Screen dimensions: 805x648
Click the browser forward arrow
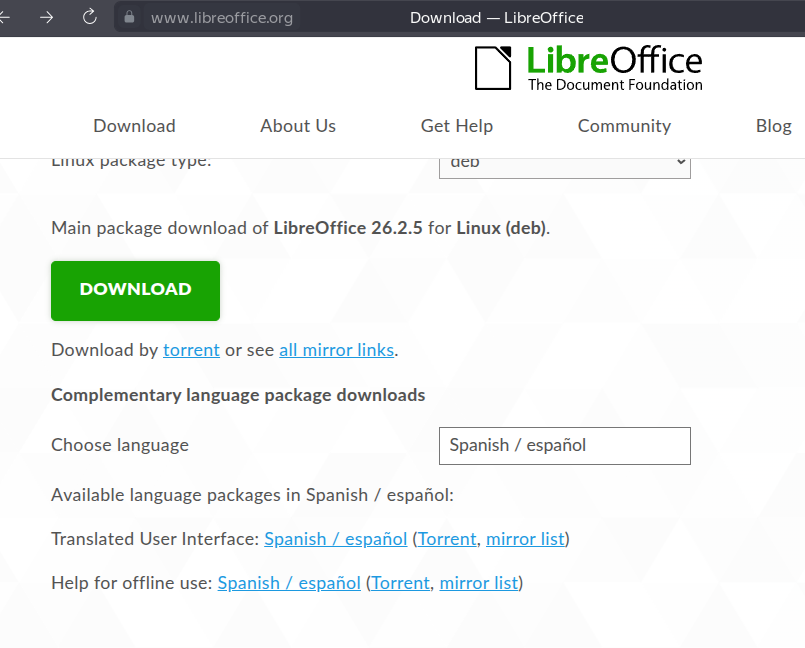[x=47, y=17]
